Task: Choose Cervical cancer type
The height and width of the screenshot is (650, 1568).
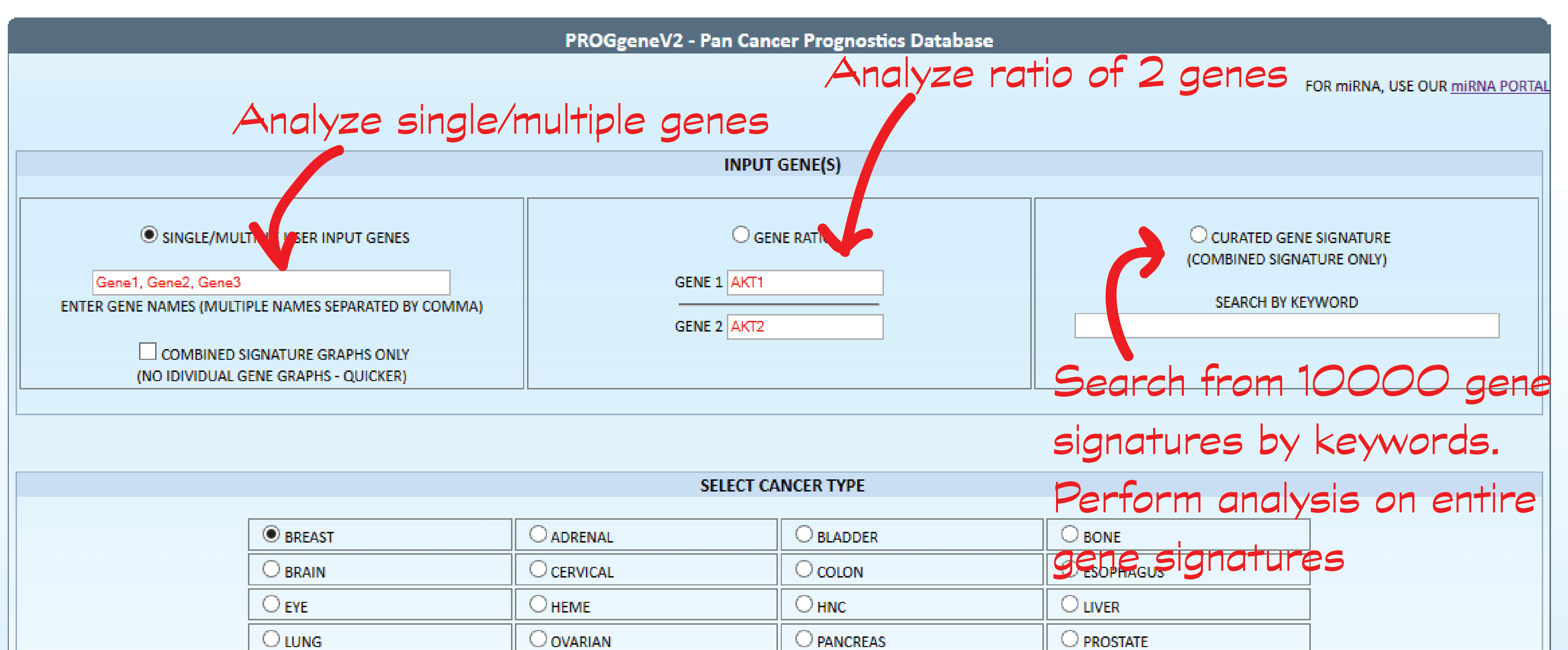Action: (537, 570)
